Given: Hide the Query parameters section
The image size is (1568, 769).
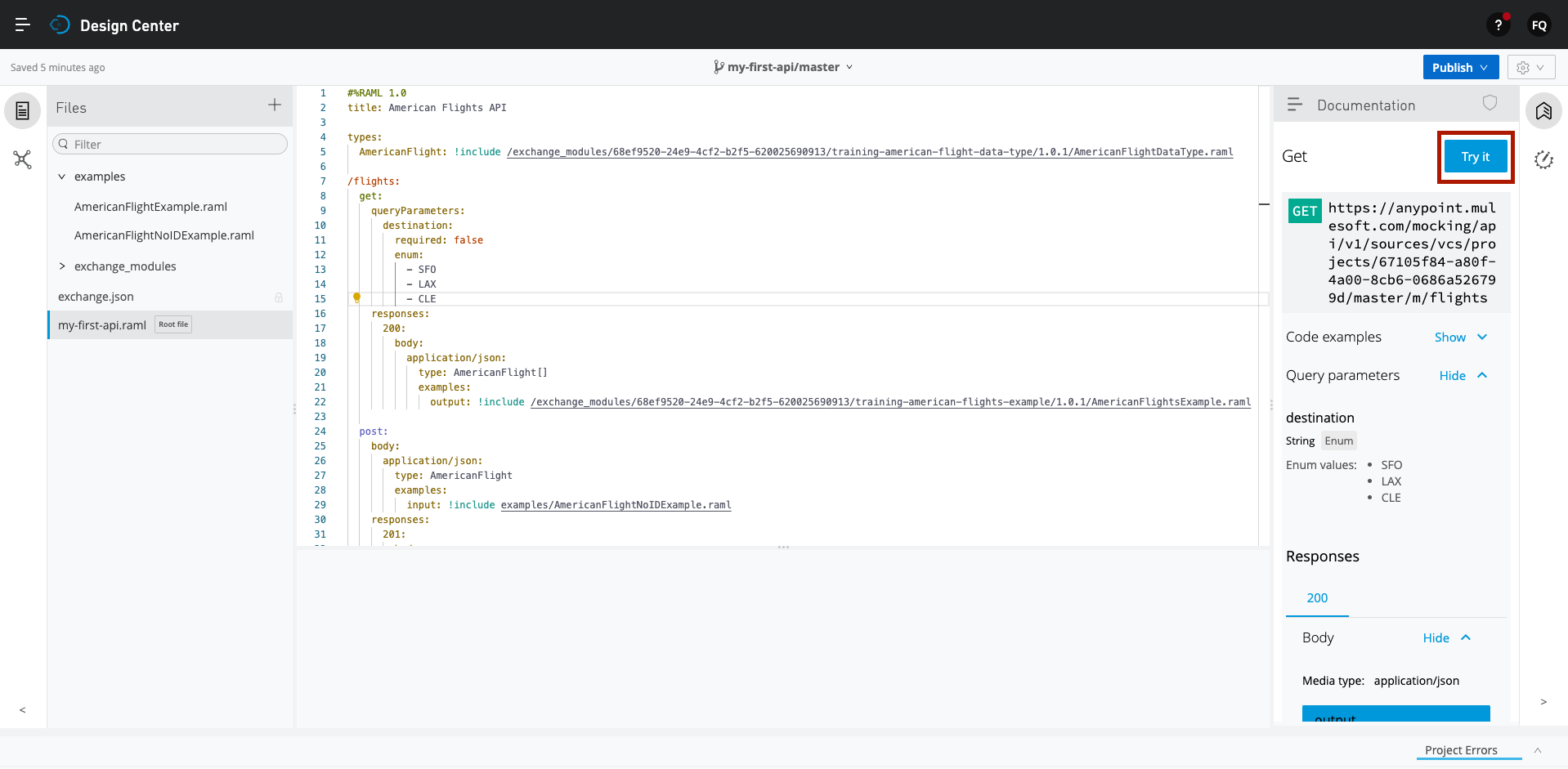Looking at the screenshot, I should (x=1463, y=376).
